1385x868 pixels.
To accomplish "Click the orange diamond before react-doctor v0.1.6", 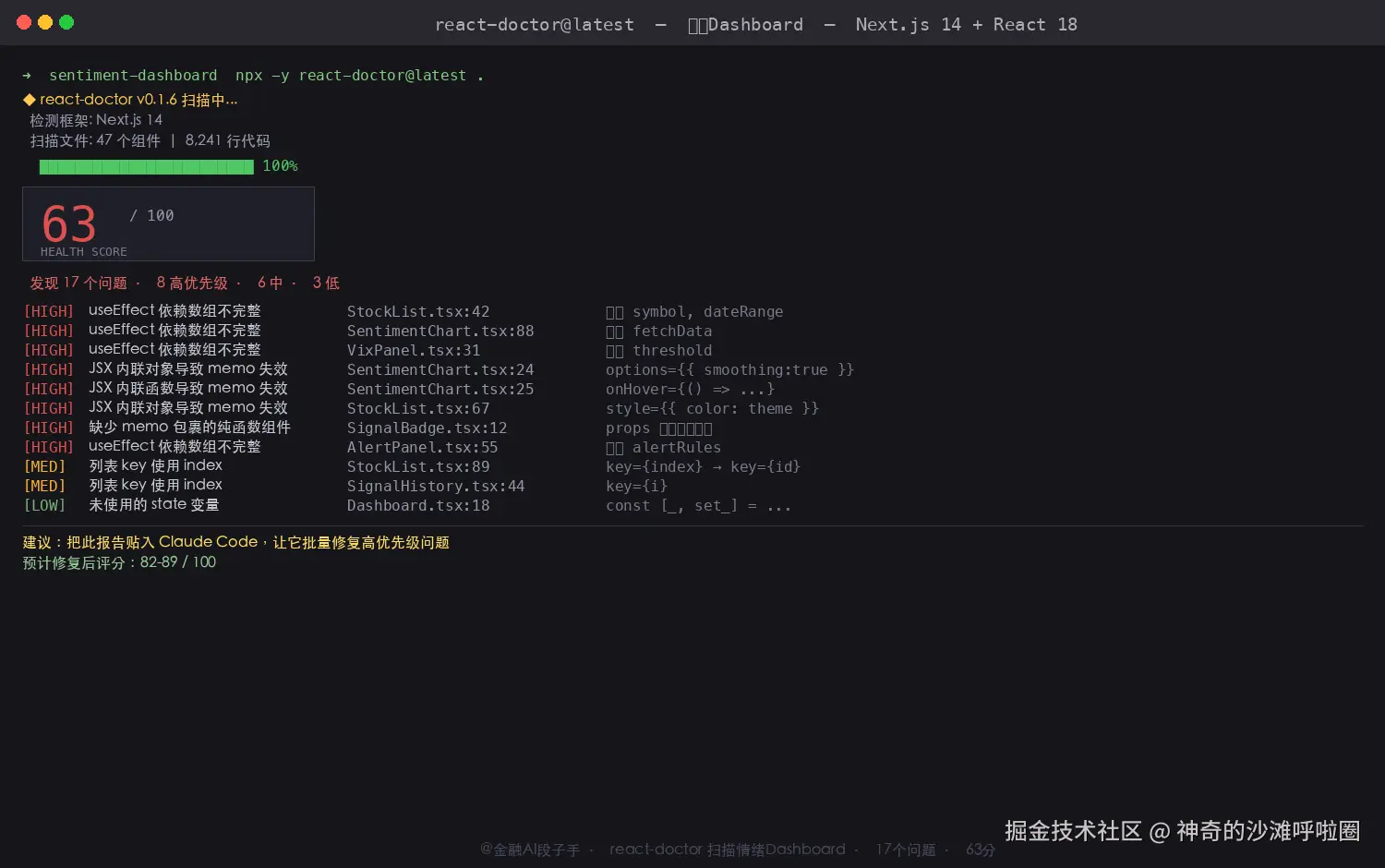I will [x=30, y=100].
